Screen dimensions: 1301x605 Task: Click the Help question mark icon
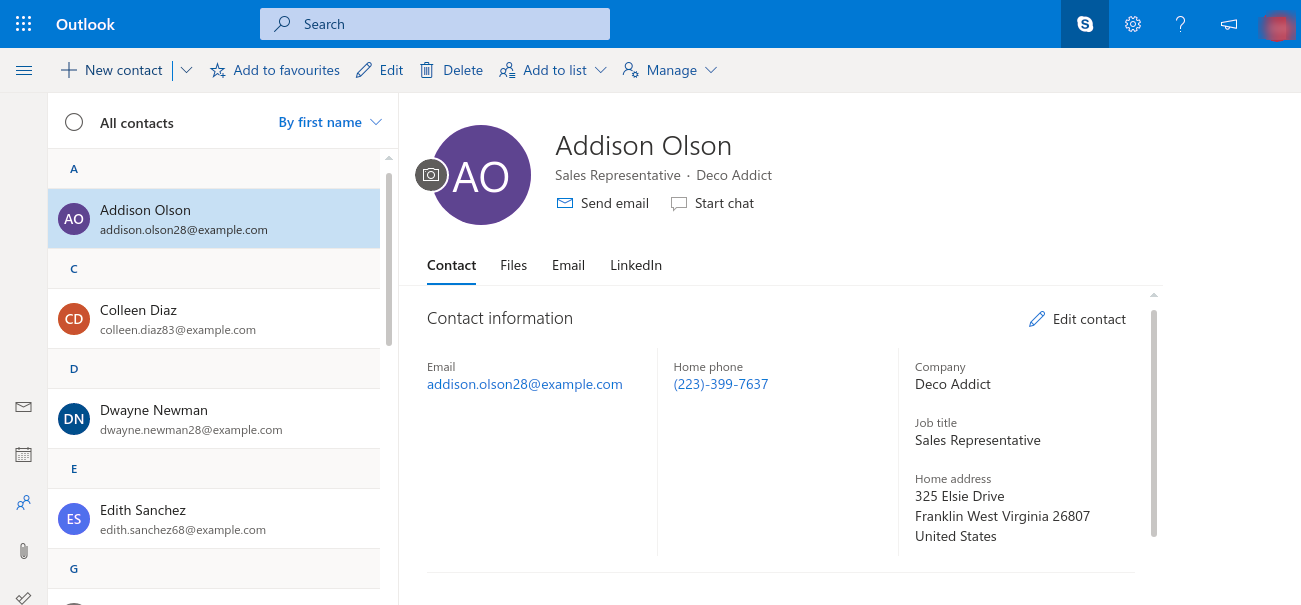click(x=1181, y=24)
